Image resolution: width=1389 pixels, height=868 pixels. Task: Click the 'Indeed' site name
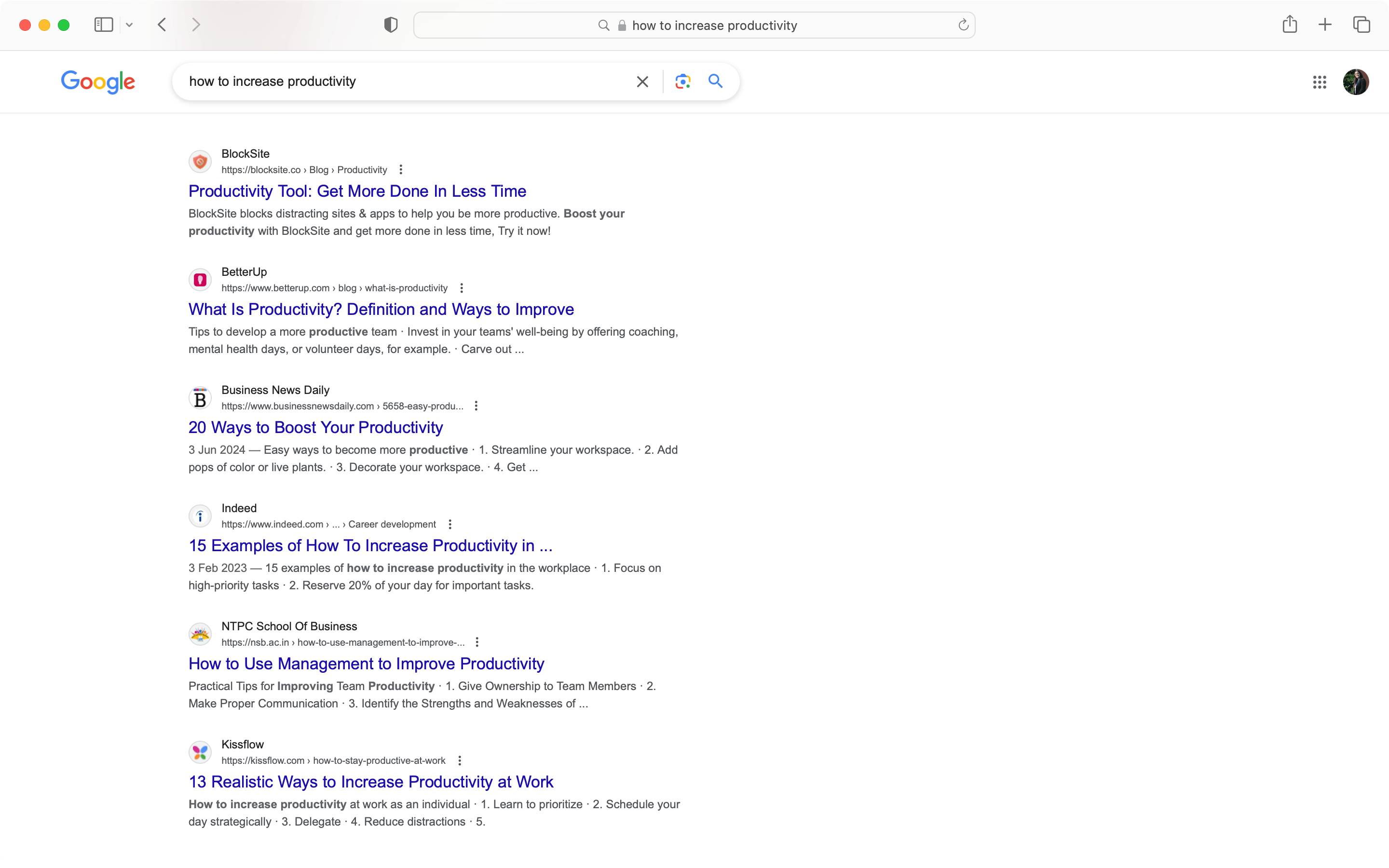click(x=239, y=509)
